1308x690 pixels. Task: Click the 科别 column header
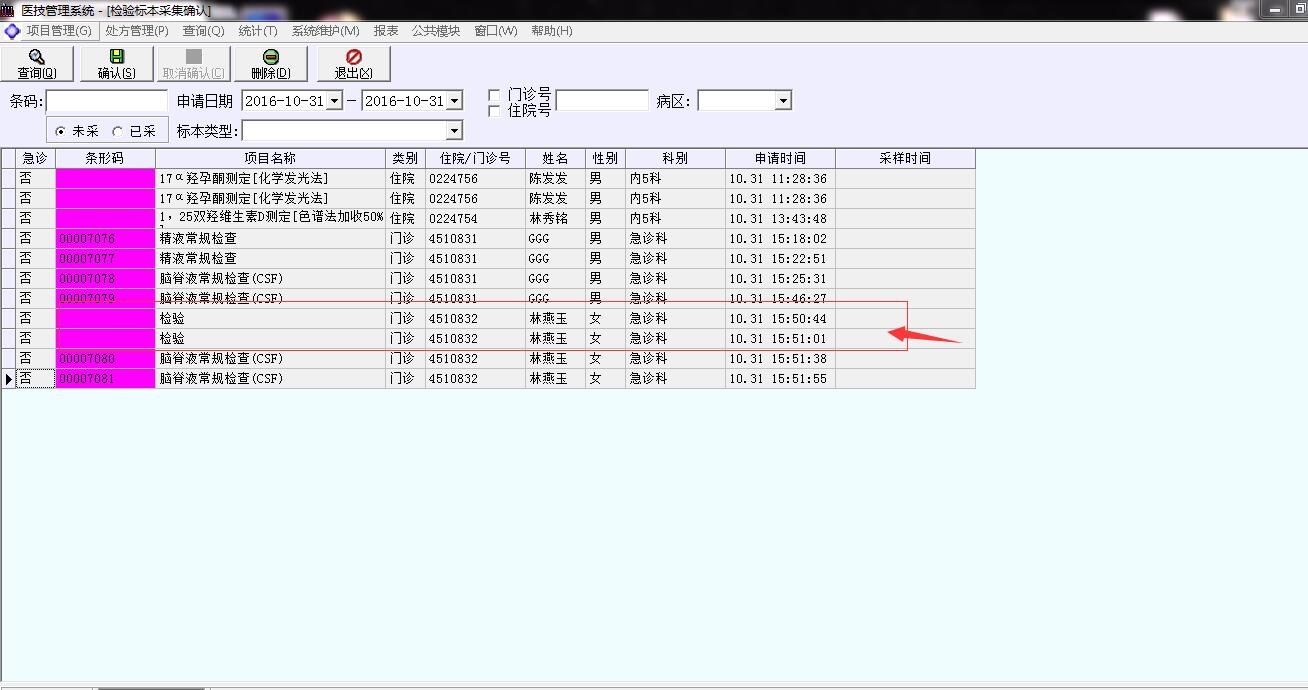(x=675, y=158)
